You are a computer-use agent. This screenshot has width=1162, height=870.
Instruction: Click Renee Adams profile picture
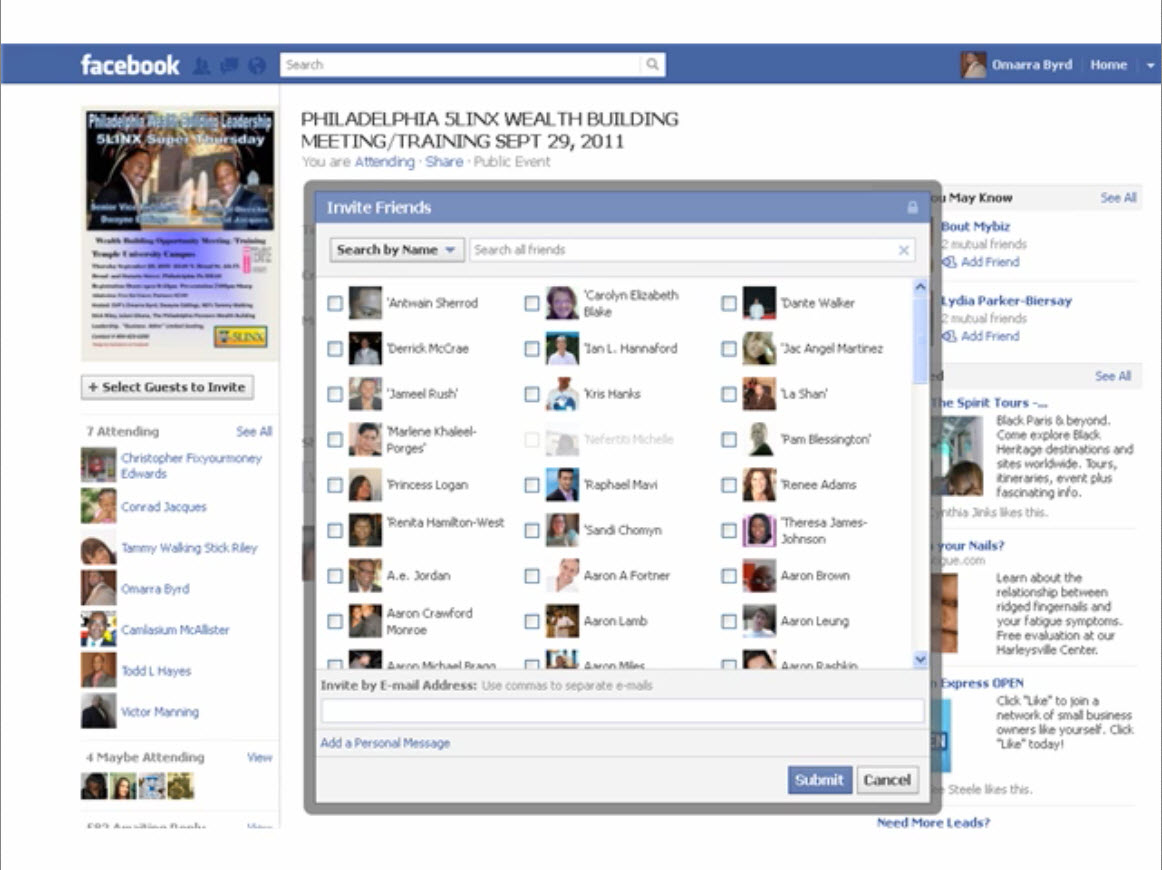[x=760, y=485]
